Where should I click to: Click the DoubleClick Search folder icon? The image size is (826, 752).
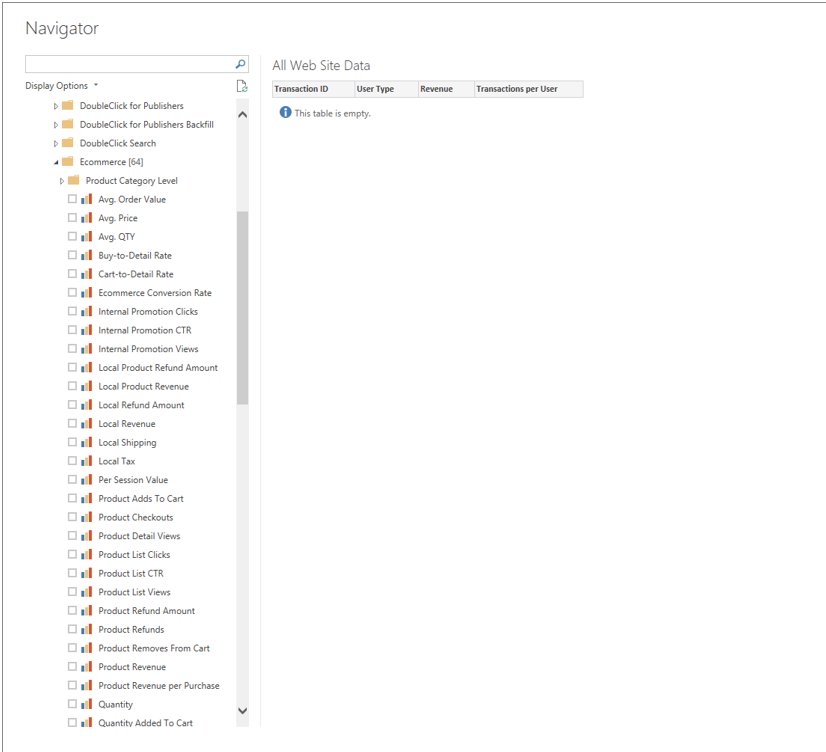click(x=67, y=143)
